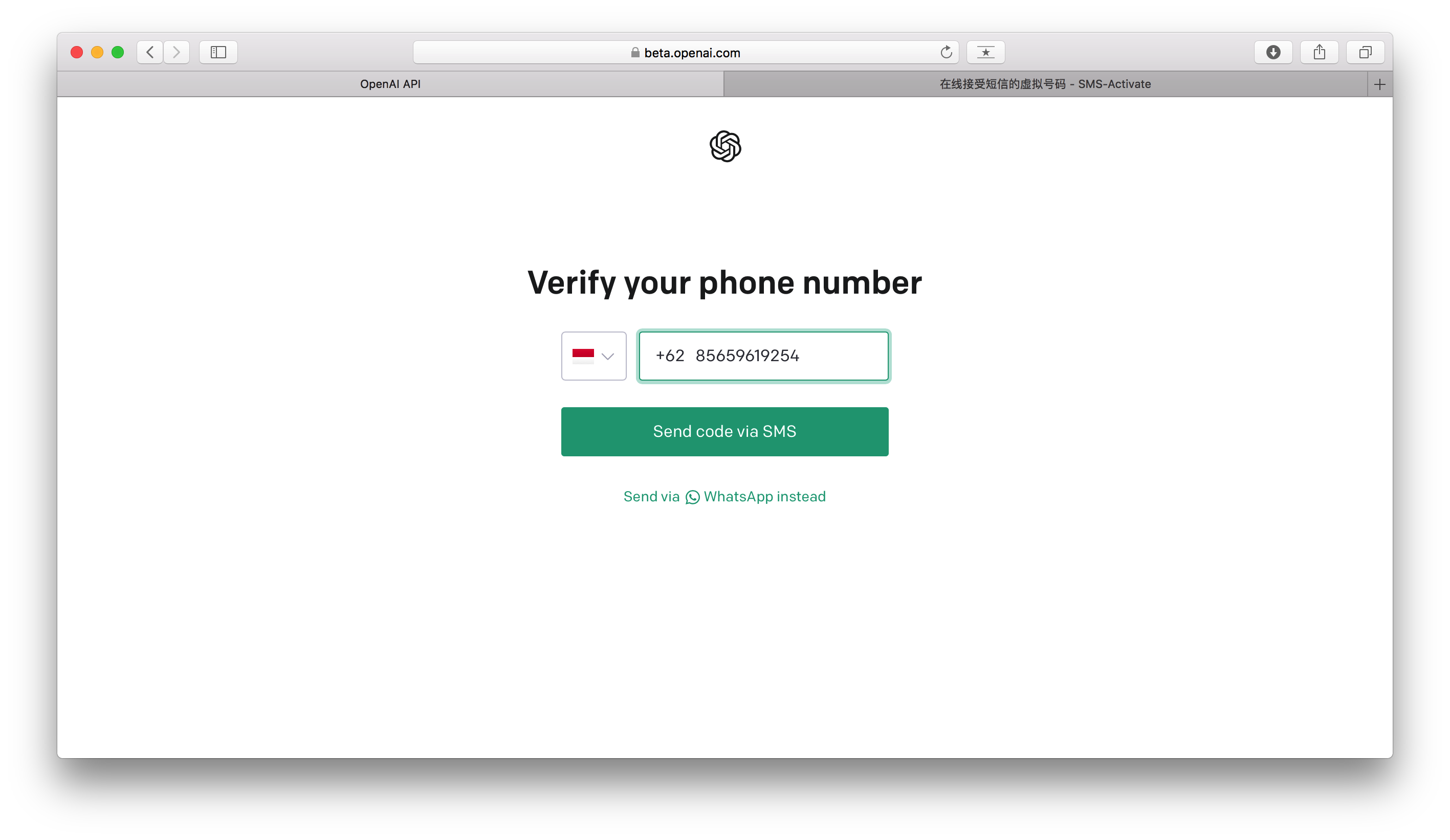Click the beta.openai.com address bar

click(686, 52)
